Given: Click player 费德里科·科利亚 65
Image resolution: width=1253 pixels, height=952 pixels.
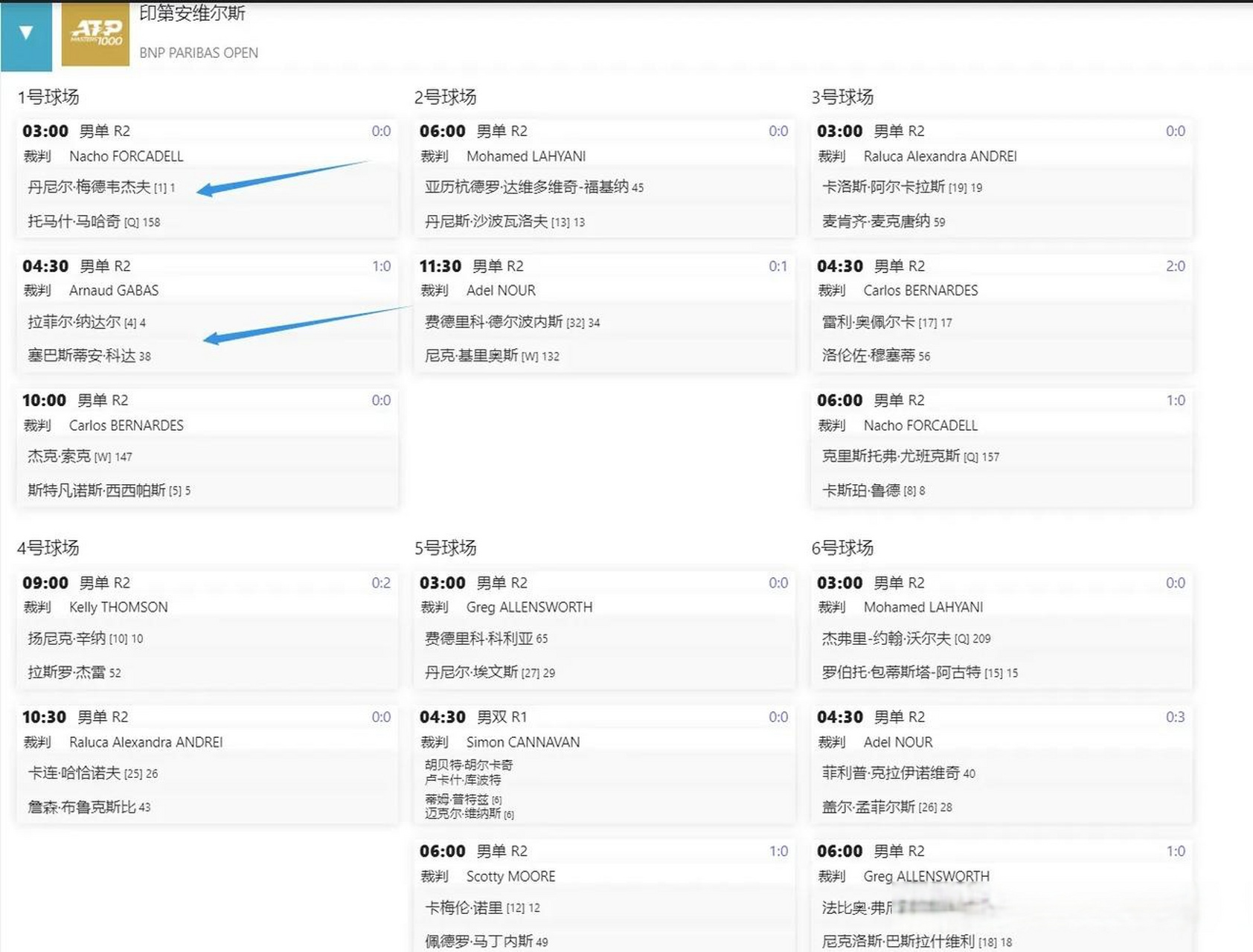Looking at the screenshot, I should (486, 639).
